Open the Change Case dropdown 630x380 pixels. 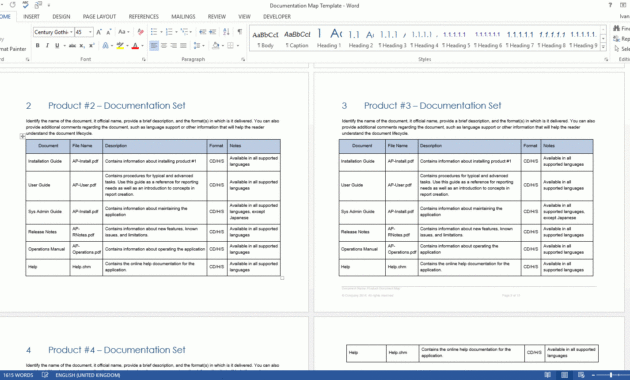pos(124,32)
